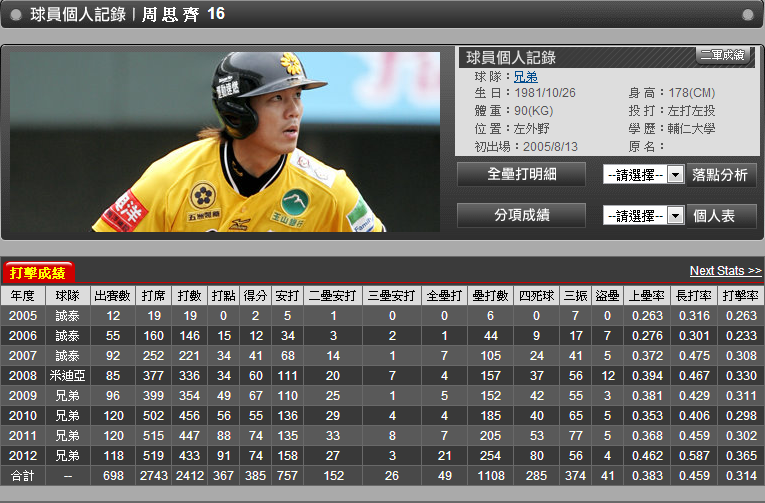Select the 打擊成績 tab
This screenshot has width=765, height=503.
[x=38, y=273]
